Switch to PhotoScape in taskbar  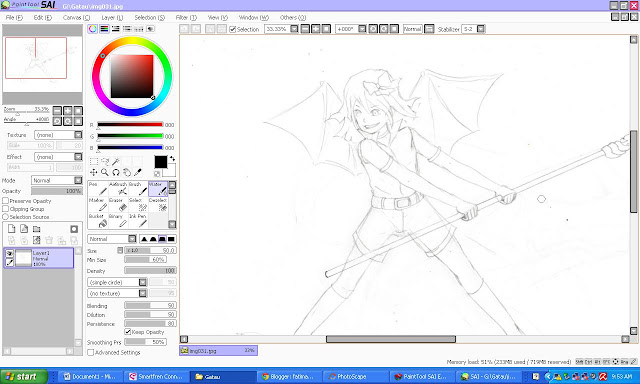[x=356, y=376]
